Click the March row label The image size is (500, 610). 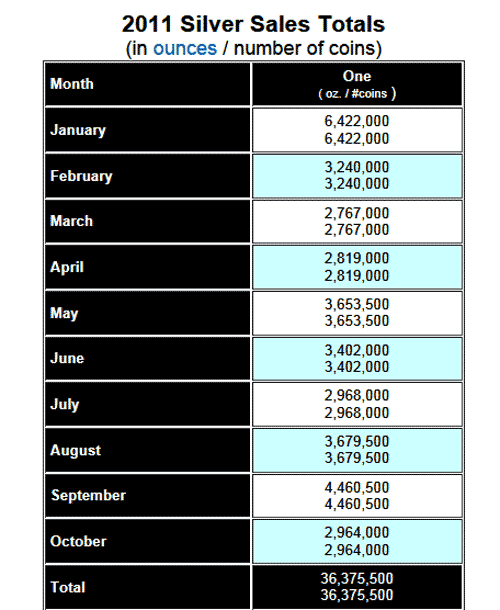(147, 221)
